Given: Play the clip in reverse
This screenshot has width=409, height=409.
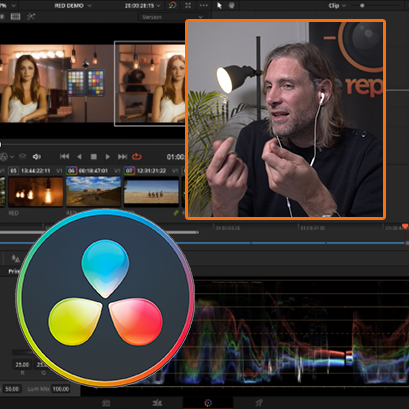Looking at the screenshot, I should [x=79, y=157].
